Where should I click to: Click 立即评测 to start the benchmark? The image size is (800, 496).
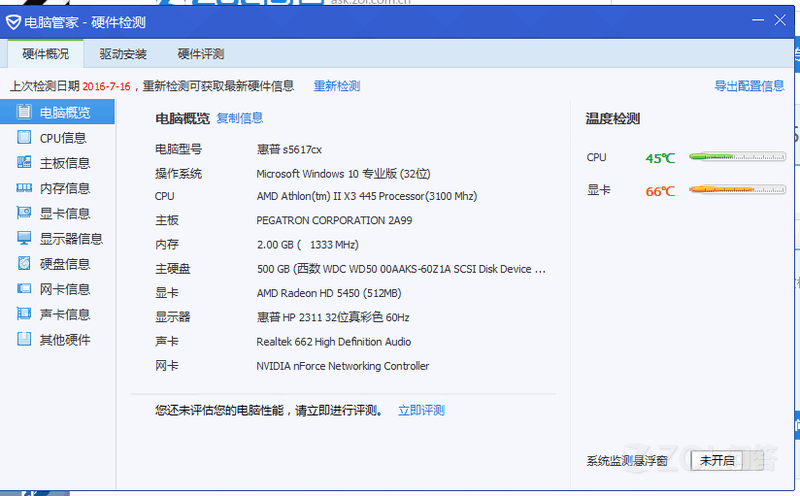coord(421,410)
